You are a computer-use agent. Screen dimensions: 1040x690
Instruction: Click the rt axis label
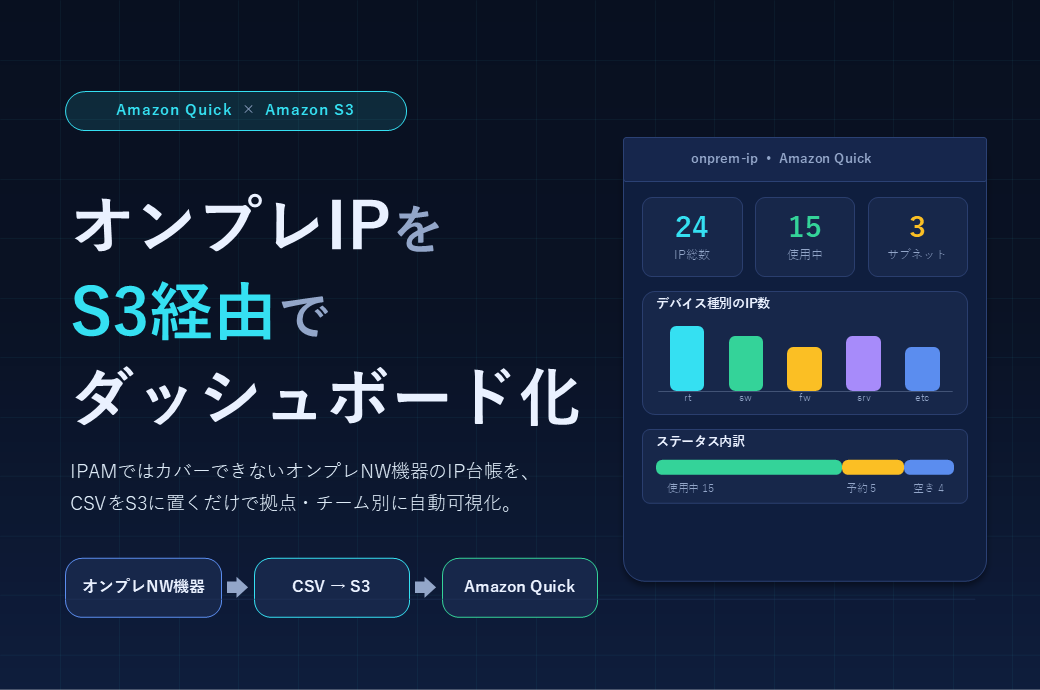(x=688, y=398)
